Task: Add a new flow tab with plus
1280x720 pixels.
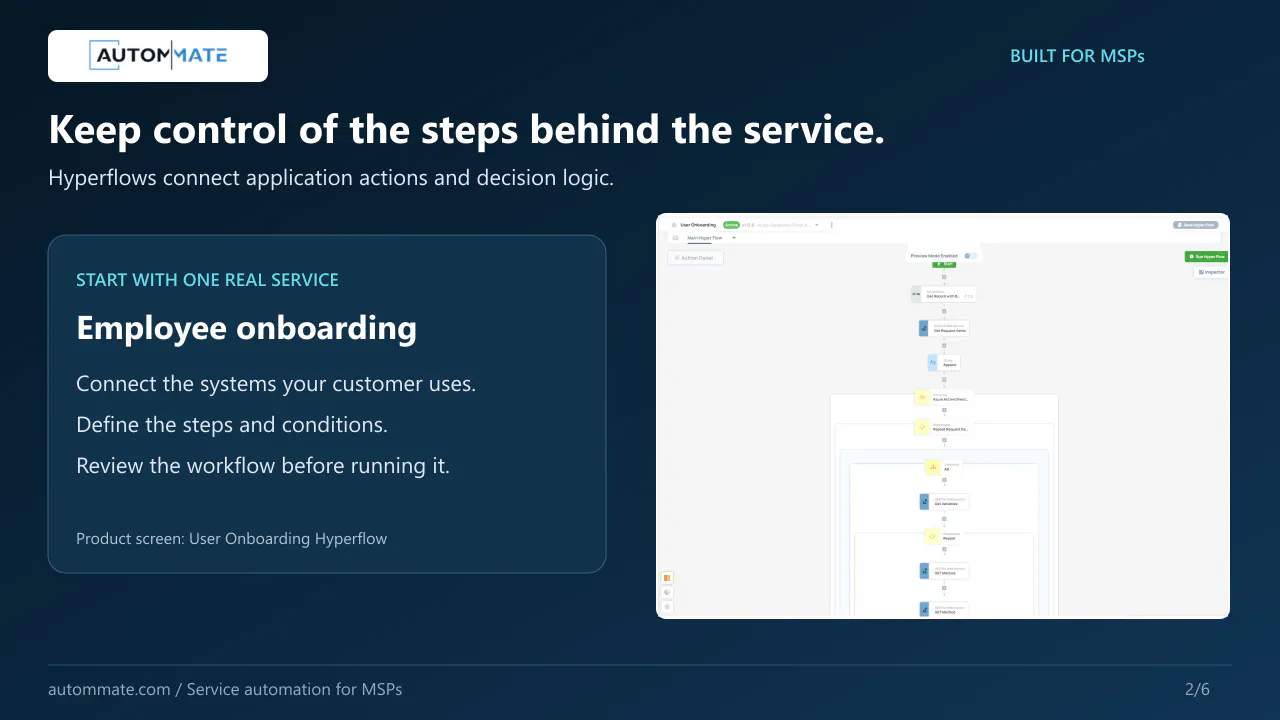Action: click(734, 238)
